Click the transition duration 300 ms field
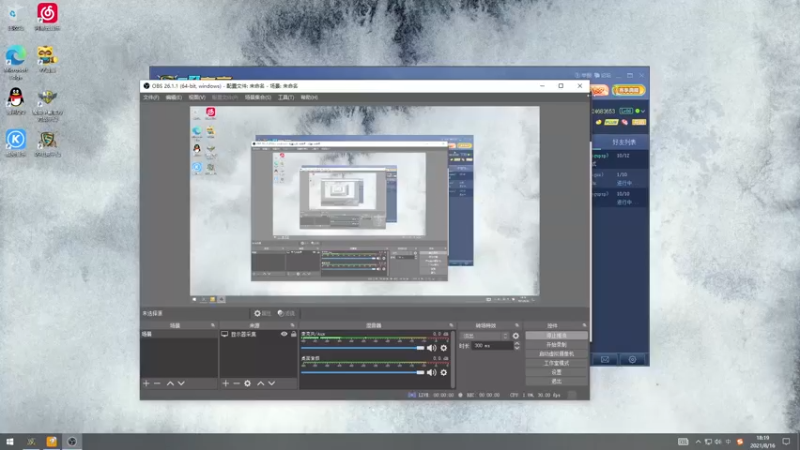 point(492,346)
